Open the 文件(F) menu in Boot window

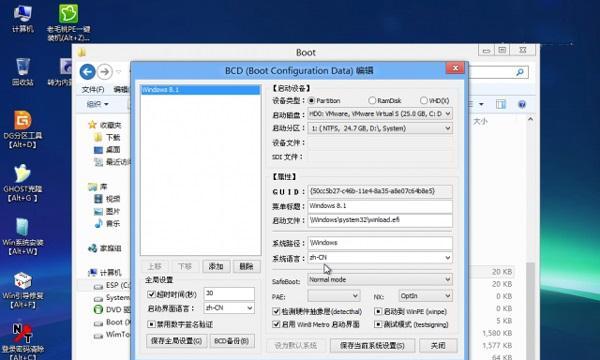[x=93, y=89]
